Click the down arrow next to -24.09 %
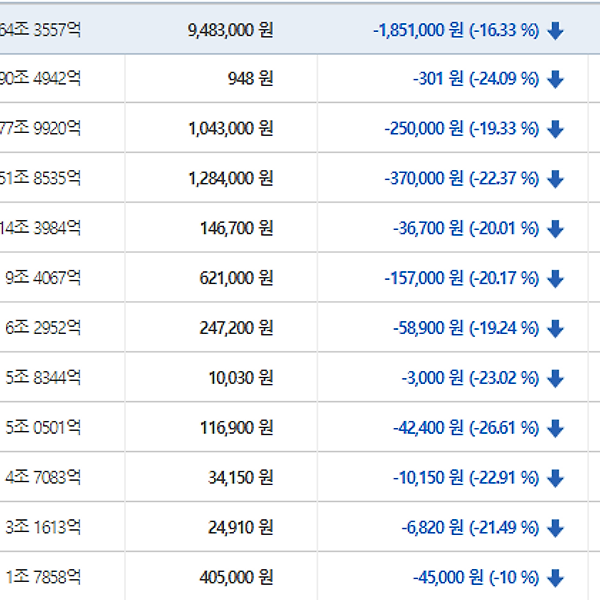 point(556,79)
